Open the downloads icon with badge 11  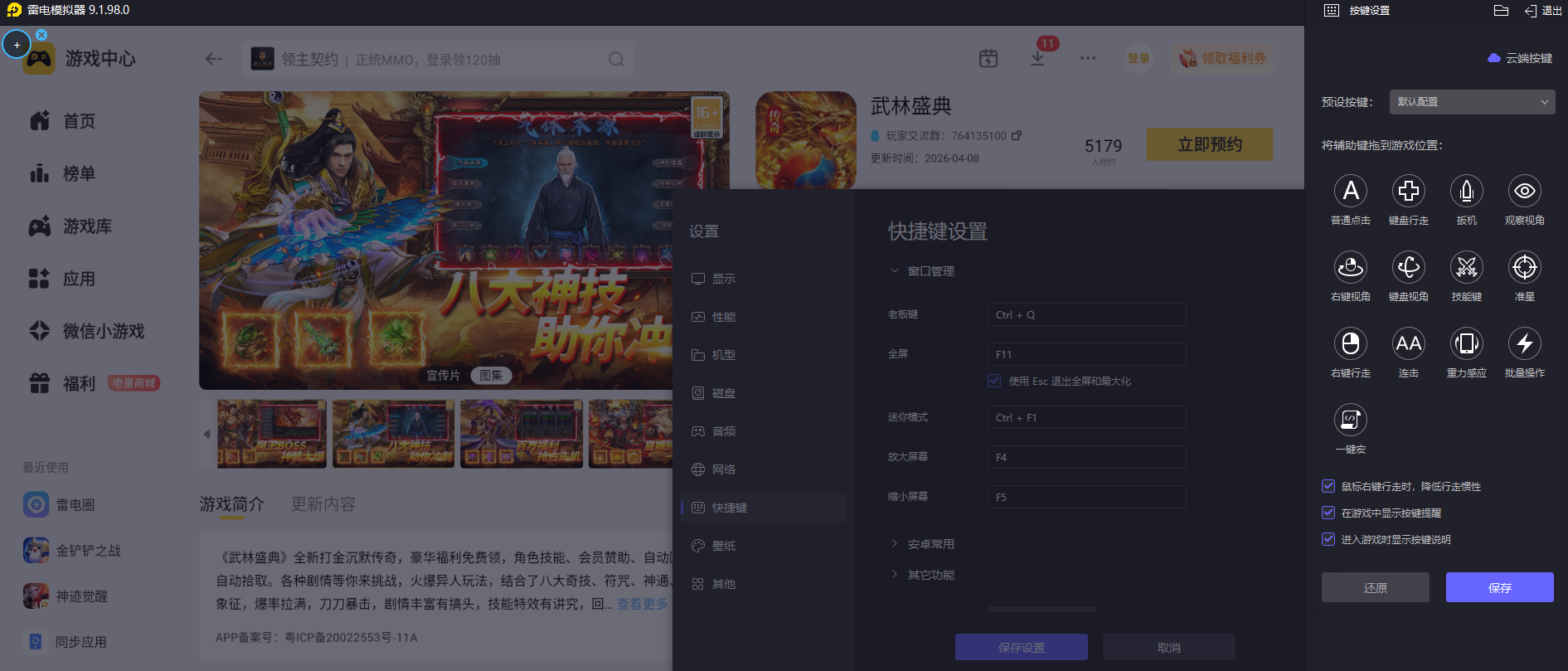pos(1037,58)
